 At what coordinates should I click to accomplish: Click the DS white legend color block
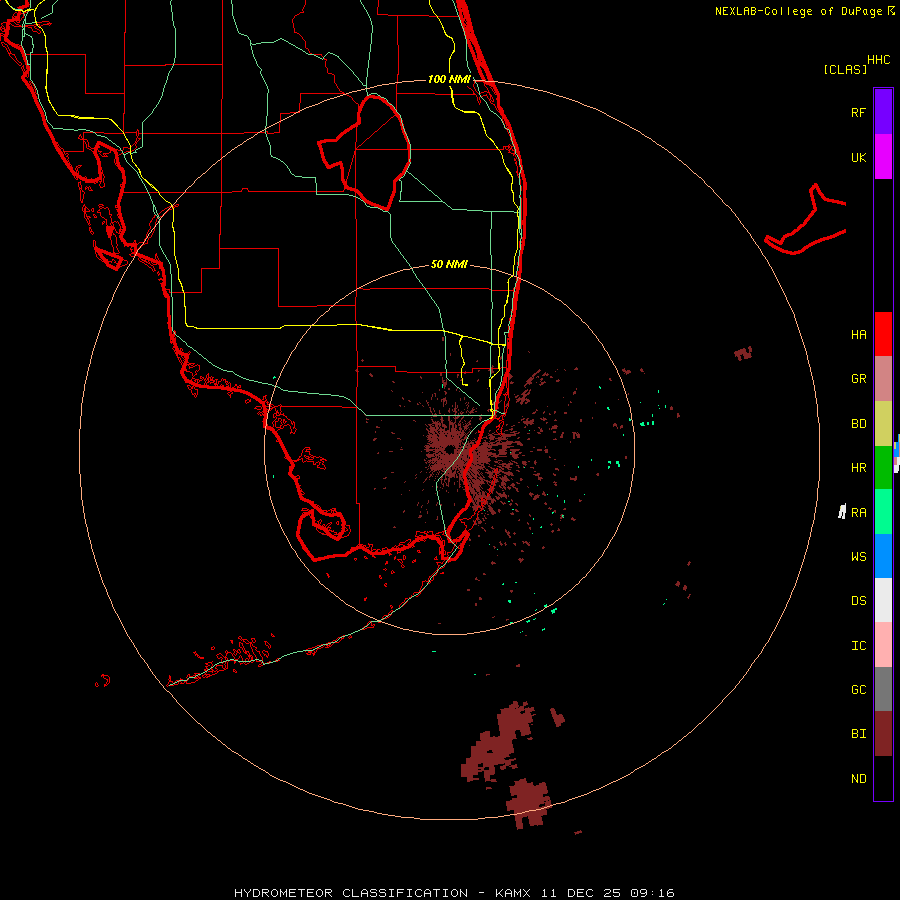coord(883,600)
